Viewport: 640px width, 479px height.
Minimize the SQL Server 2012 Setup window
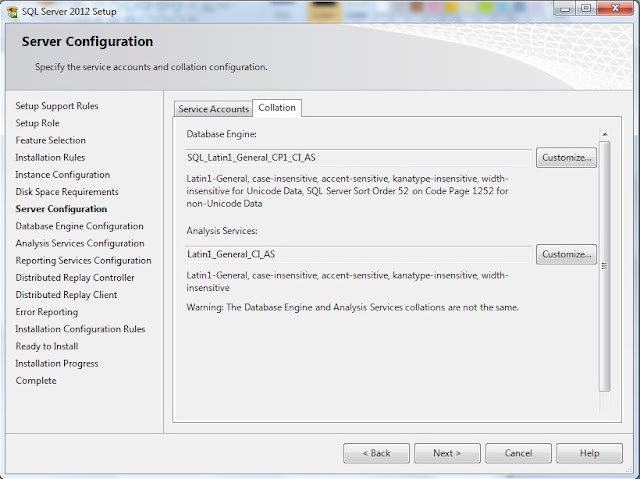click(565, 8)
